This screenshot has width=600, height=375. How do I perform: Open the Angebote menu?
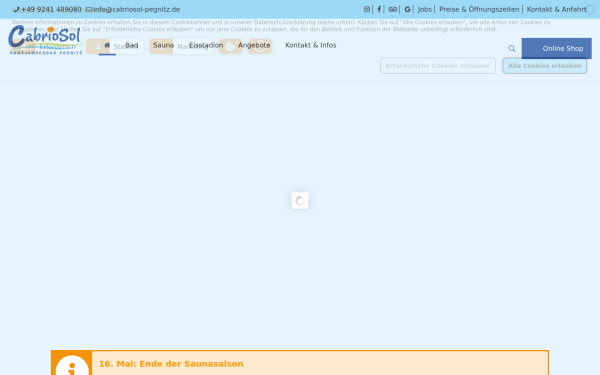click(254, 45)
